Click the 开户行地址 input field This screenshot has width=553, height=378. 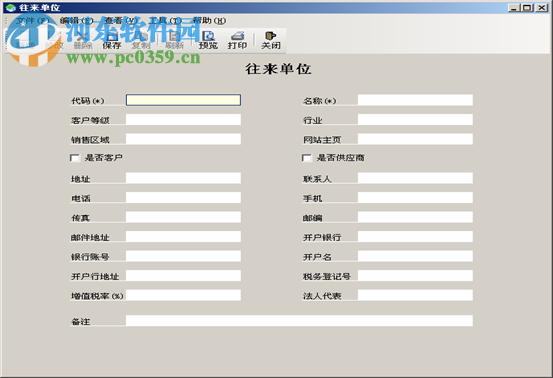coord(183,276)
